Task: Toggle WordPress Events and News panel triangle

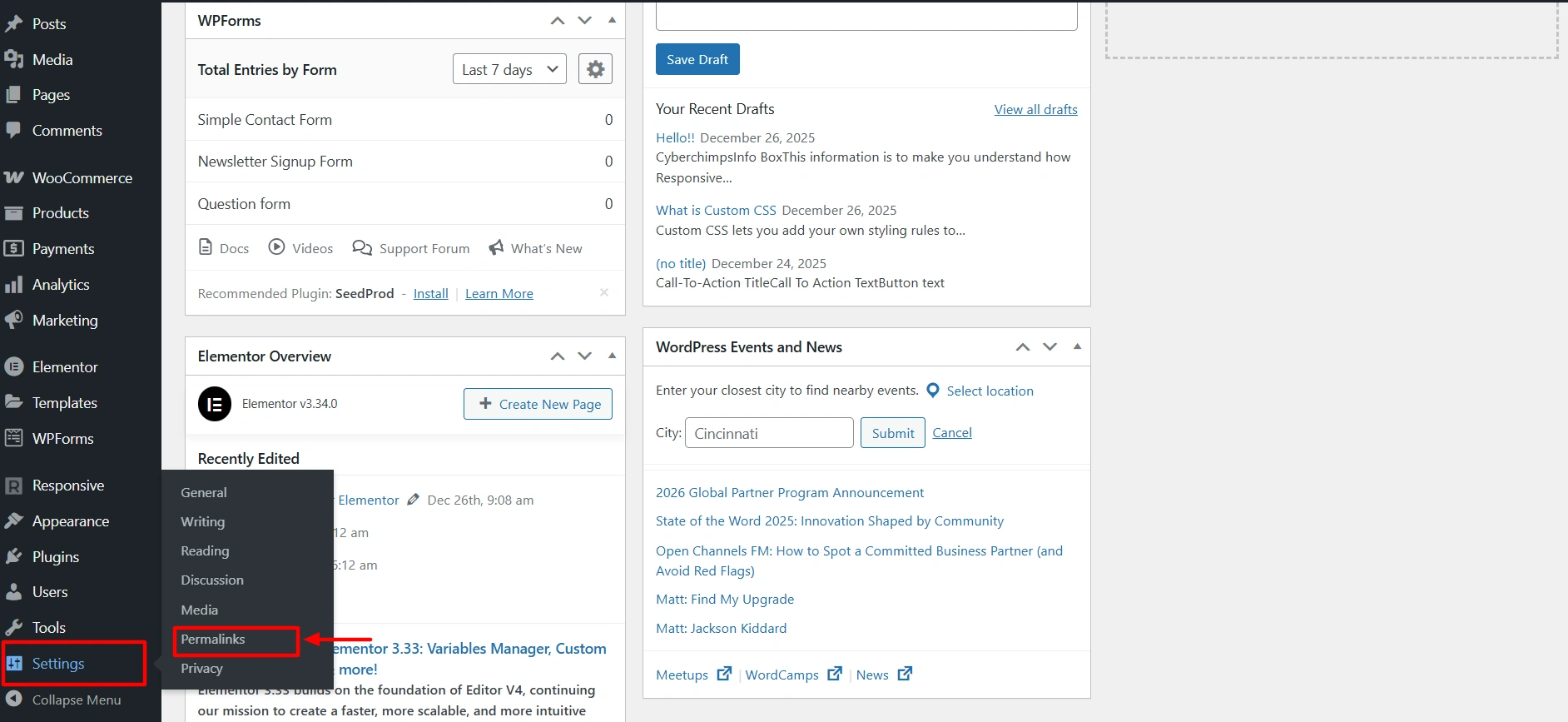Action: (1078, 346)
